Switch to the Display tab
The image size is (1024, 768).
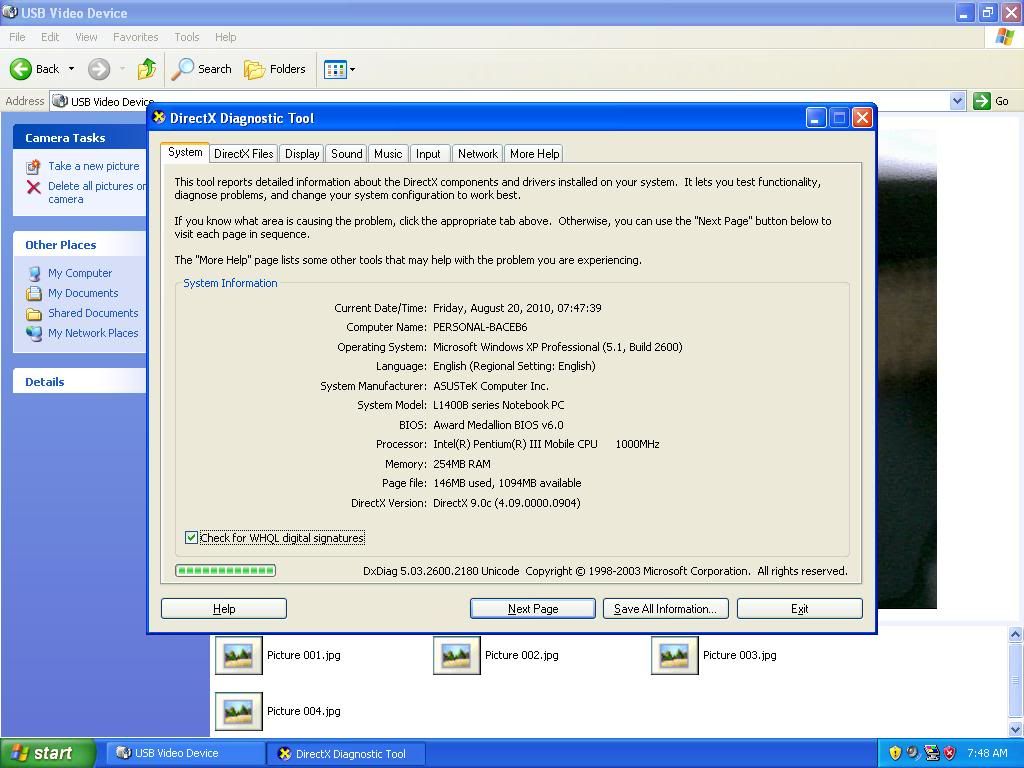(302, 153)
